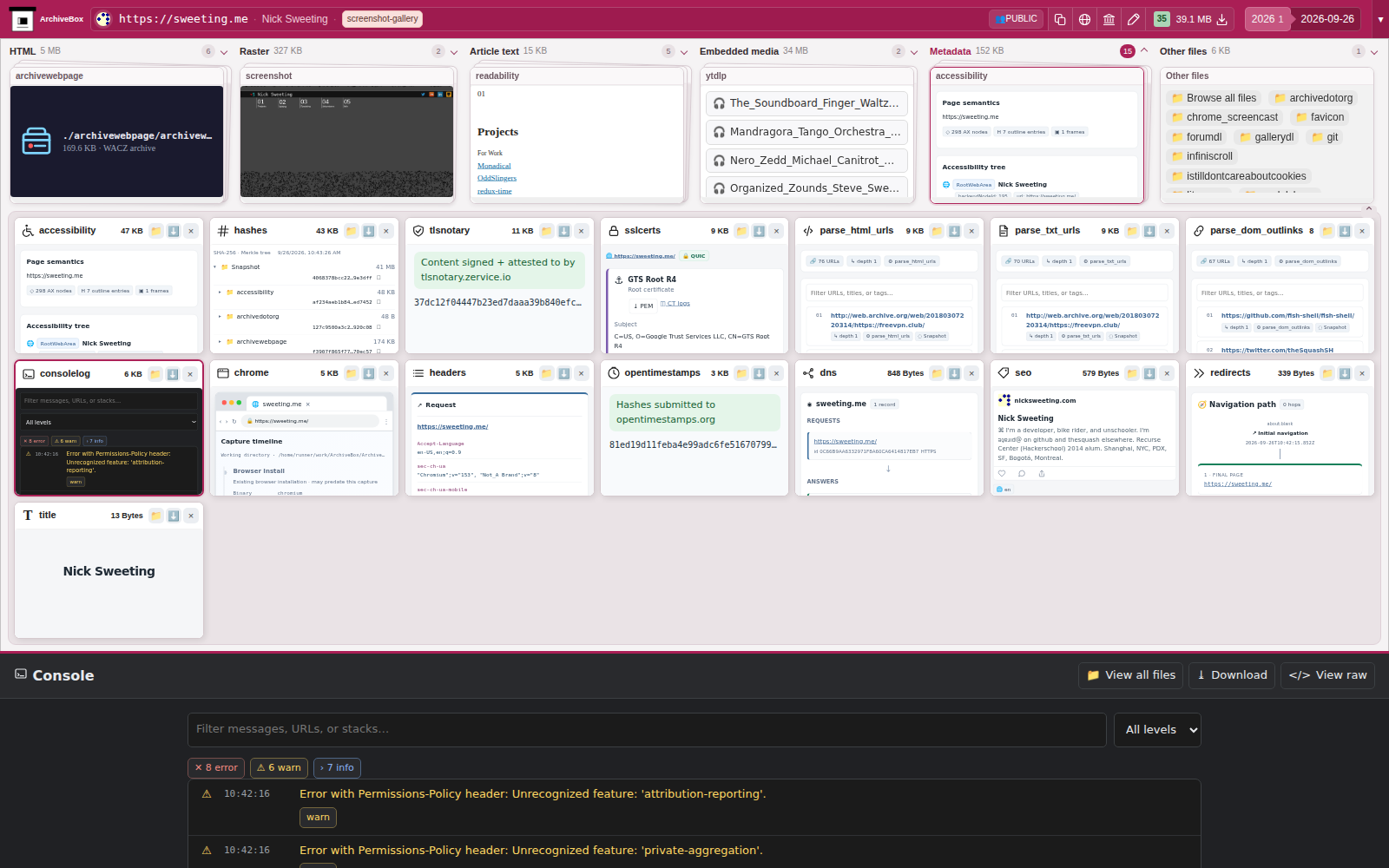
Task: Toggle the '7 info' filter chip in Console
Action: (337, 767)
